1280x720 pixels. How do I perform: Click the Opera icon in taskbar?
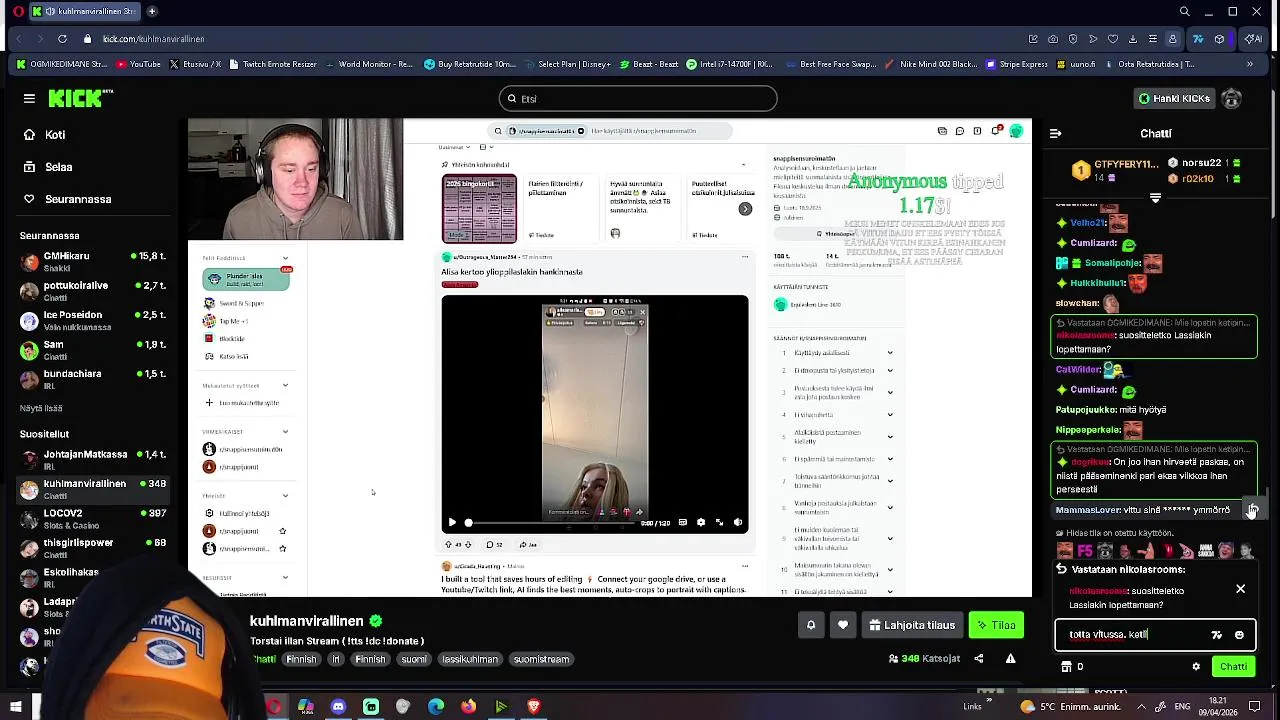point(273,707)
